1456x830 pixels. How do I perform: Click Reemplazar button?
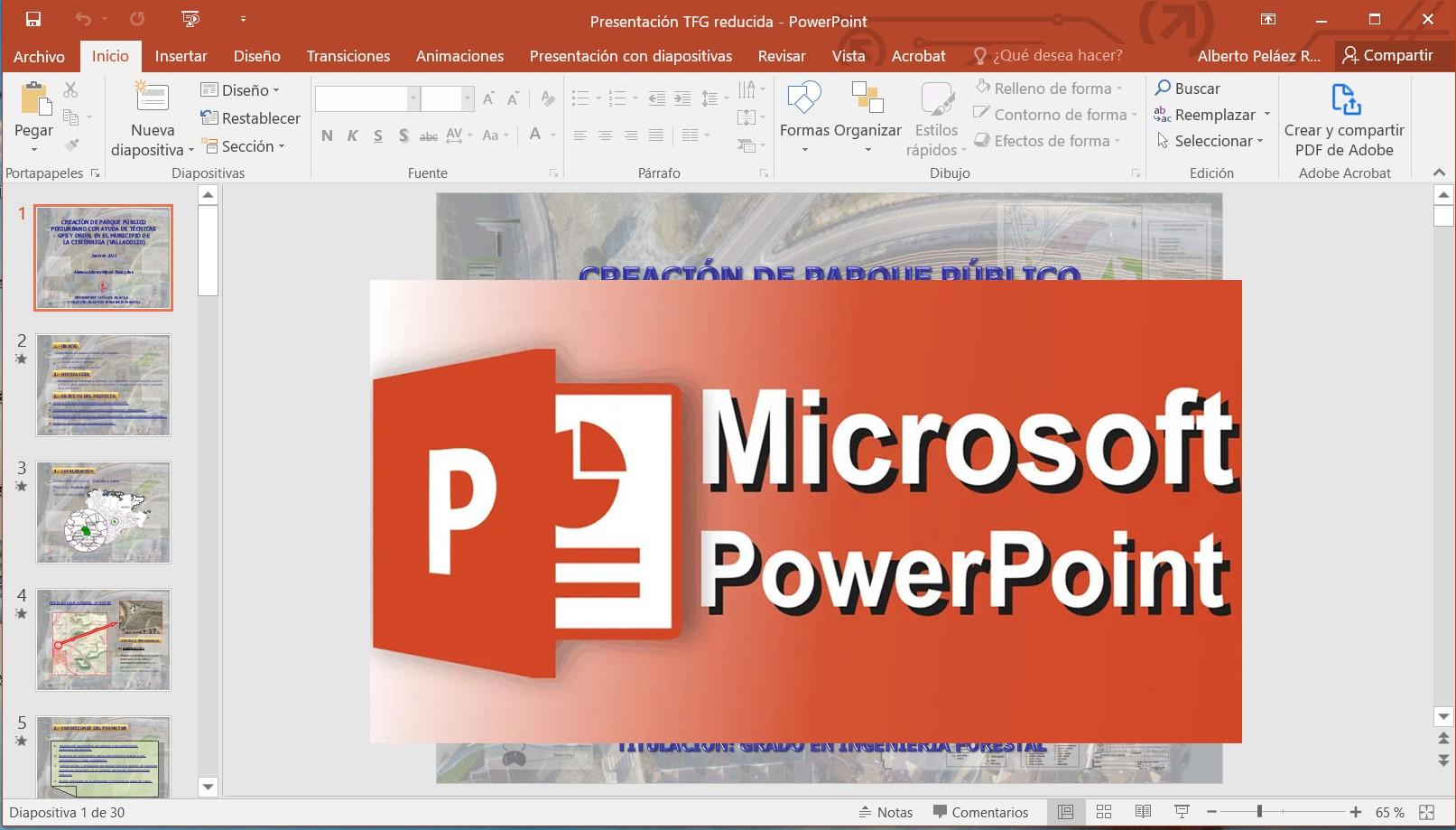pyautogui.click(x=1205, y=114)
